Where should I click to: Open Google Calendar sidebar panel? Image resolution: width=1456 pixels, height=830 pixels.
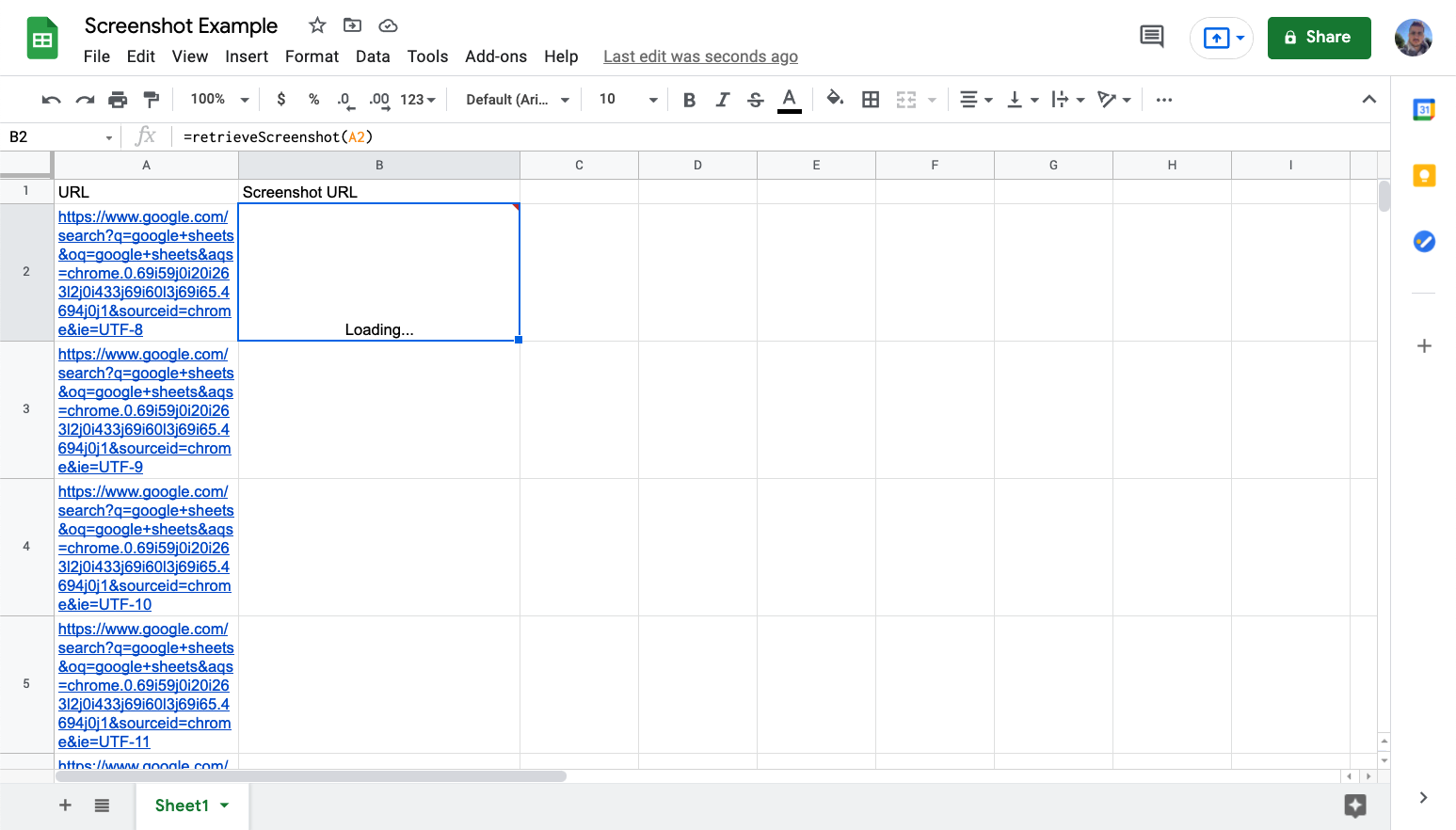[x=1424, y=109]
